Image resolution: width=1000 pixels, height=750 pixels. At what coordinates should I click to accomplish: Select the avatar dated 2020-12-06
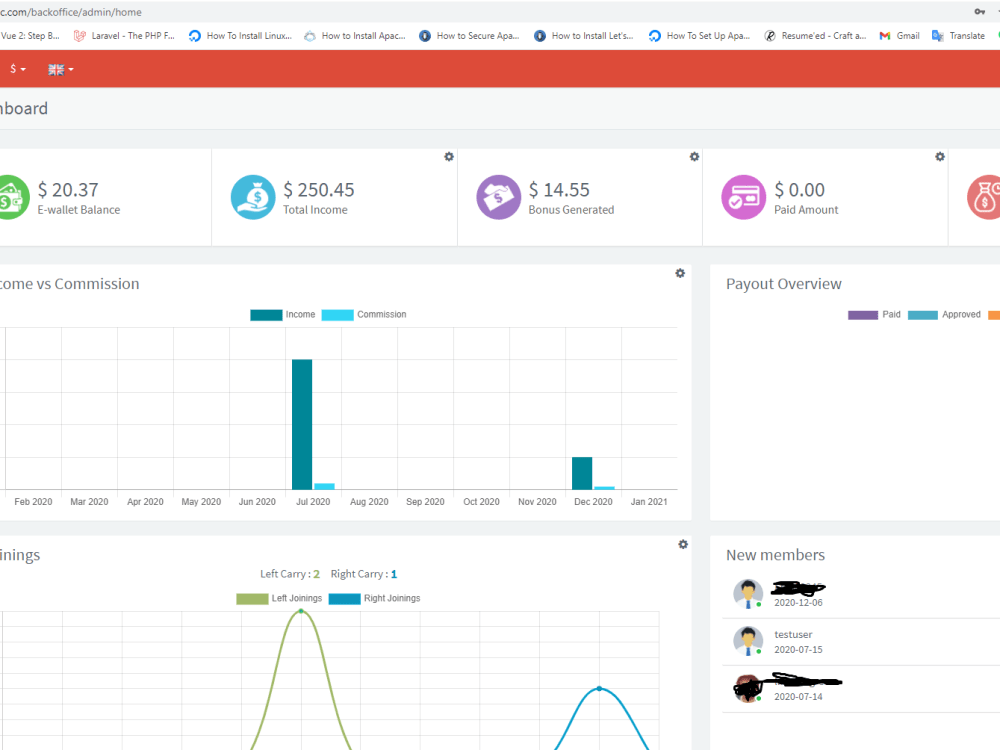coord(748,594)
